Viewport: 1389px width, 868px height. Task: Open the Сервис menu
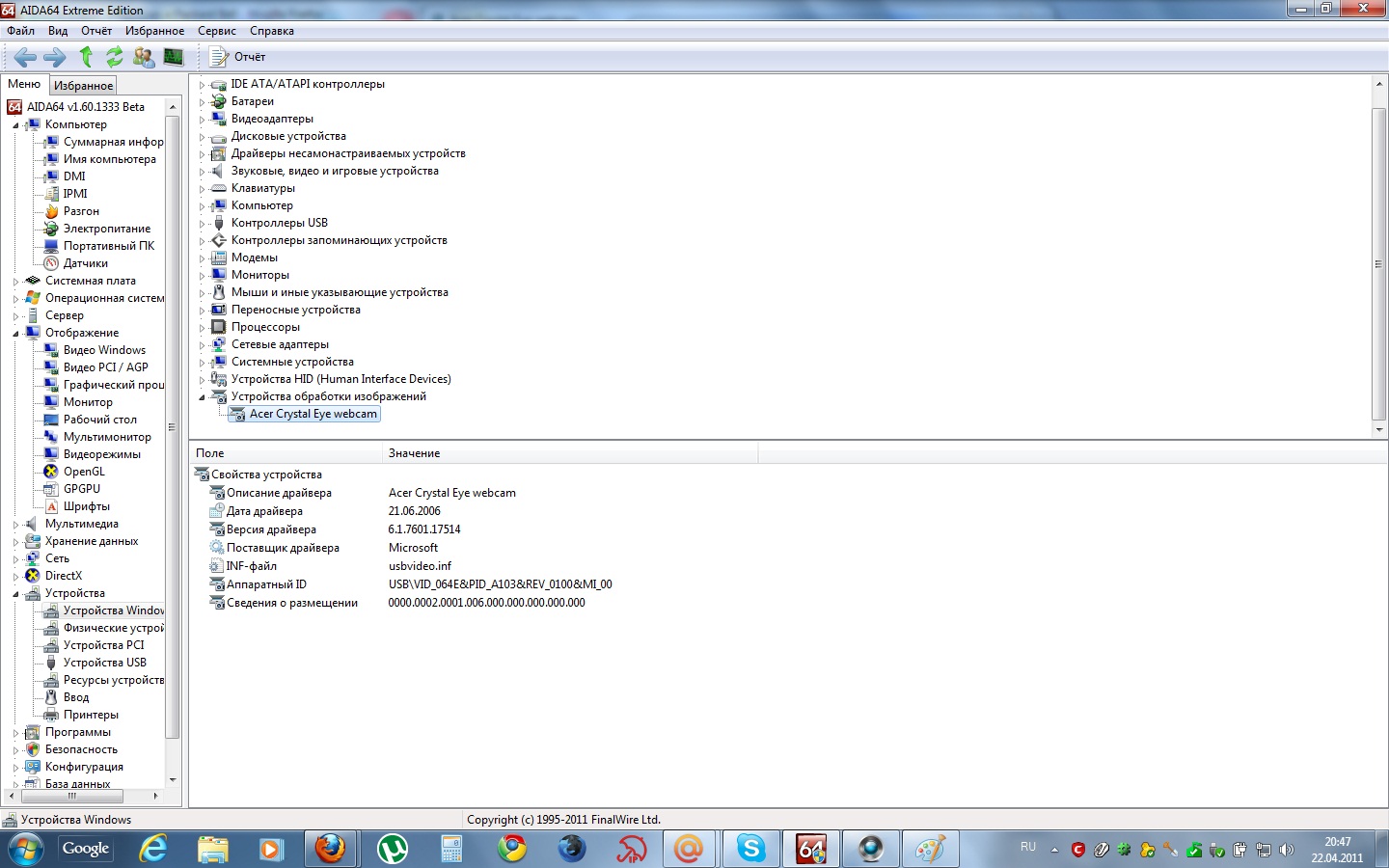pyautogui.click(x=217, y=31)
